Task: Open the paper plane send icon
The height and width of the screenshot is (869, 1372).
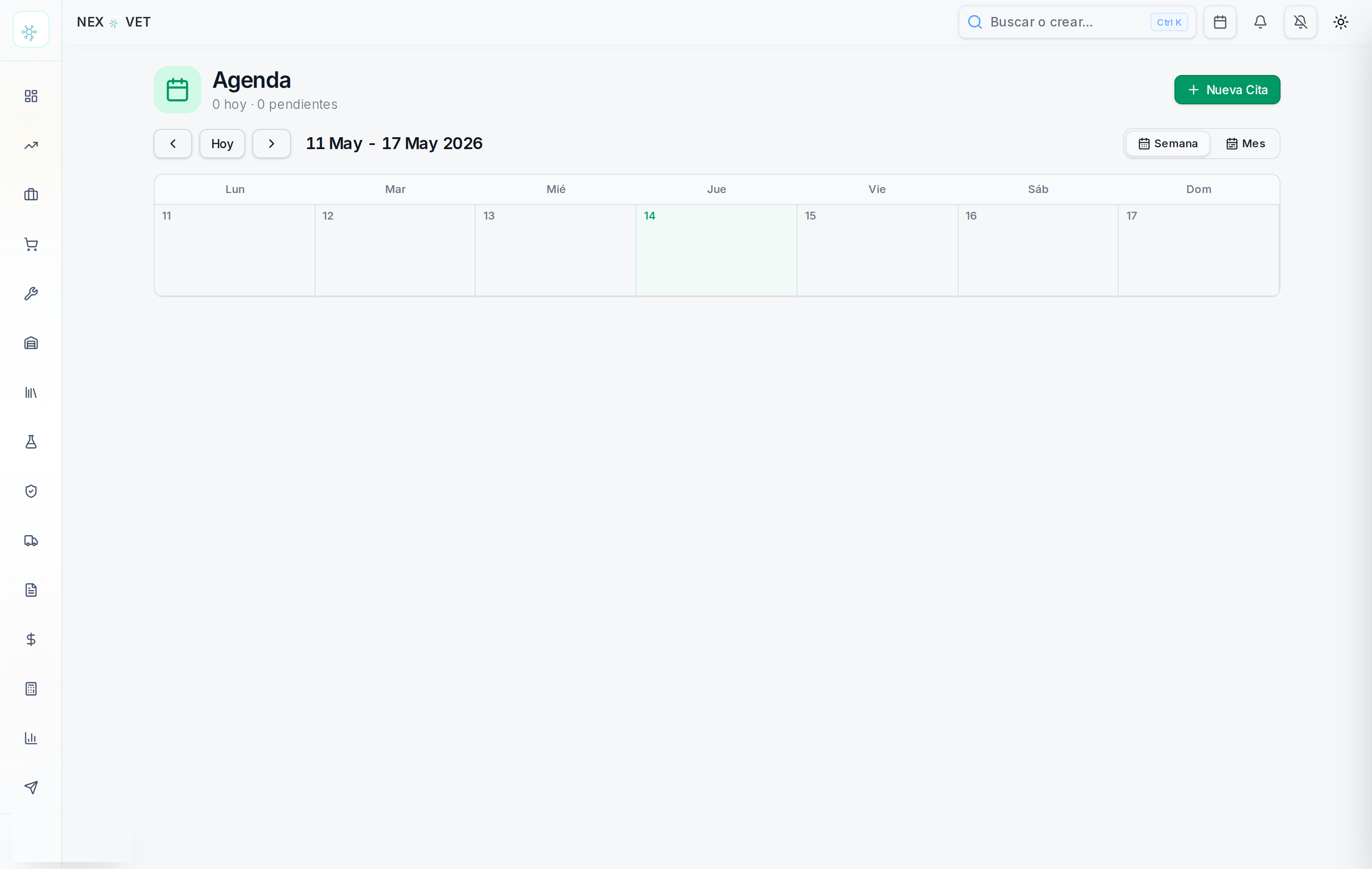Action: [31, 788]
